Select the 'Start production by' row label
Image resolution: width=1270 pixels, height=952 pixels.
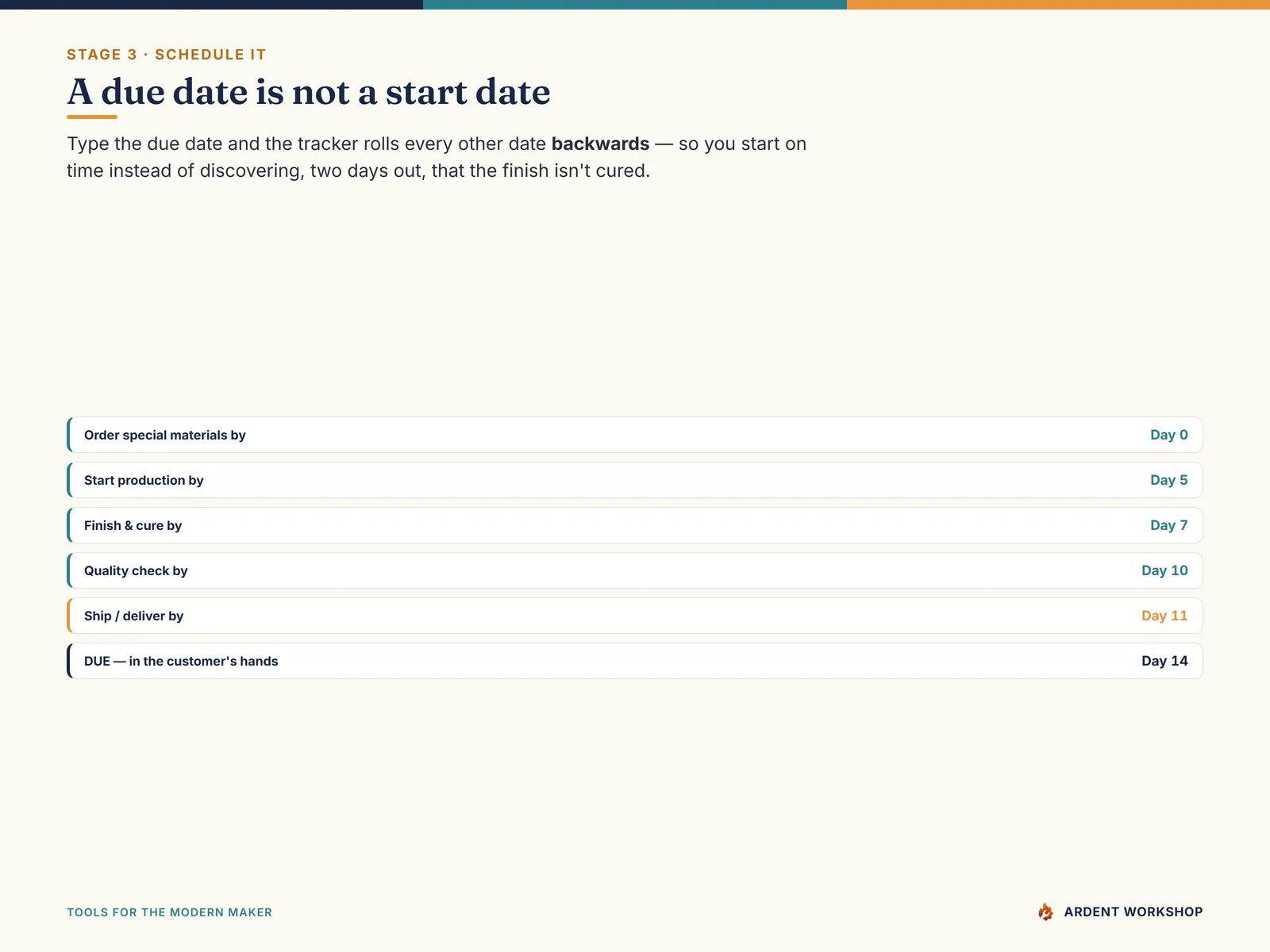[x=144, y=480]
